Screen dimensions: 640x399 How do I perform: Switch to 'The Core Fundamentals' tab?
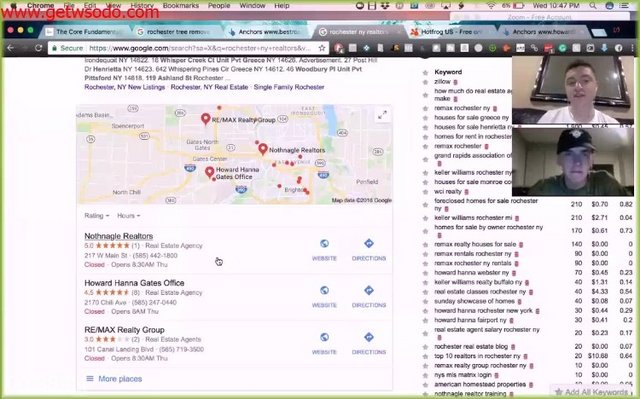(x=86, y=31)
